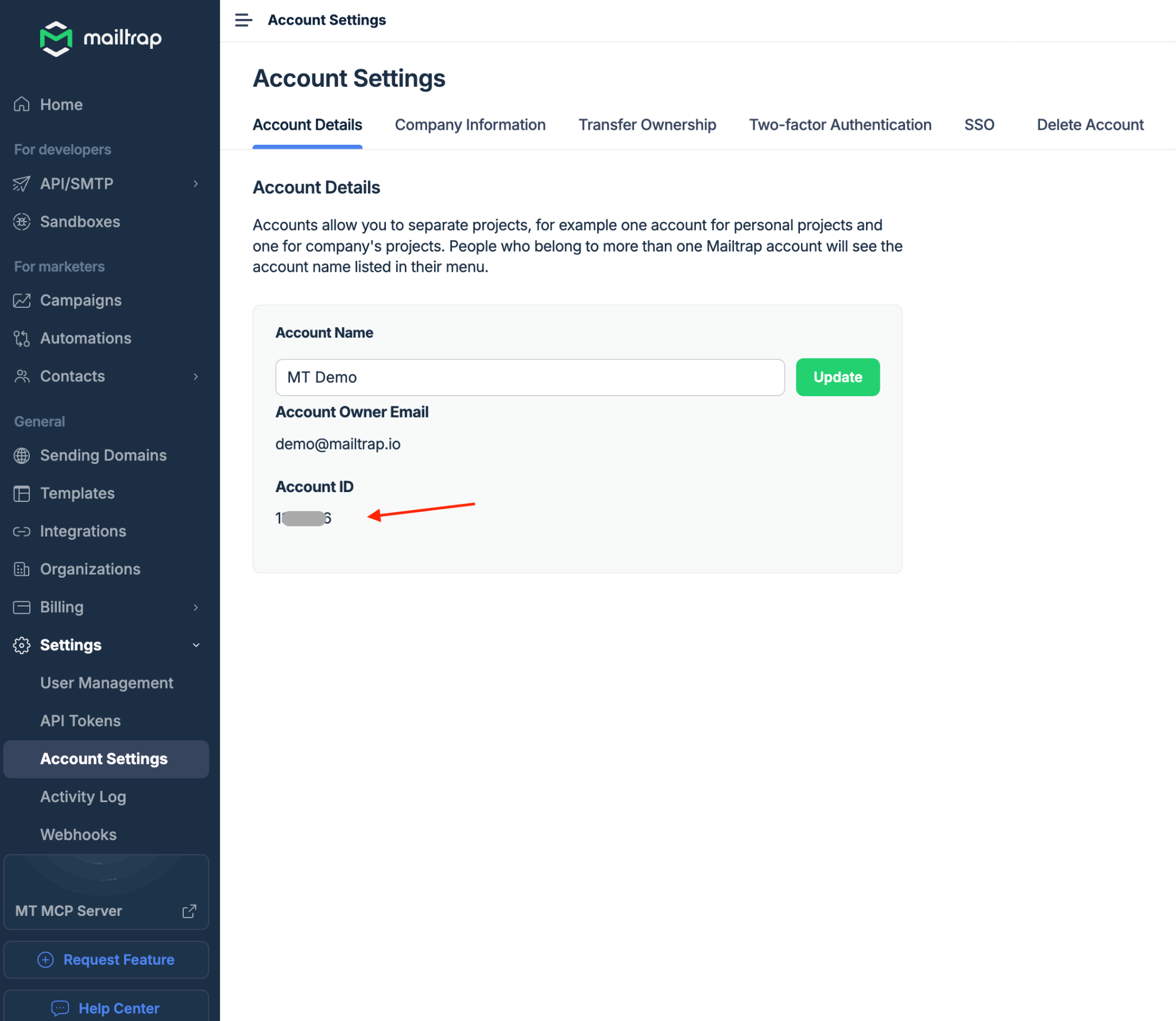Open Integrations in the sidebar
1176x1021 pixels.
pyautogui.click(x=83, y=531)
